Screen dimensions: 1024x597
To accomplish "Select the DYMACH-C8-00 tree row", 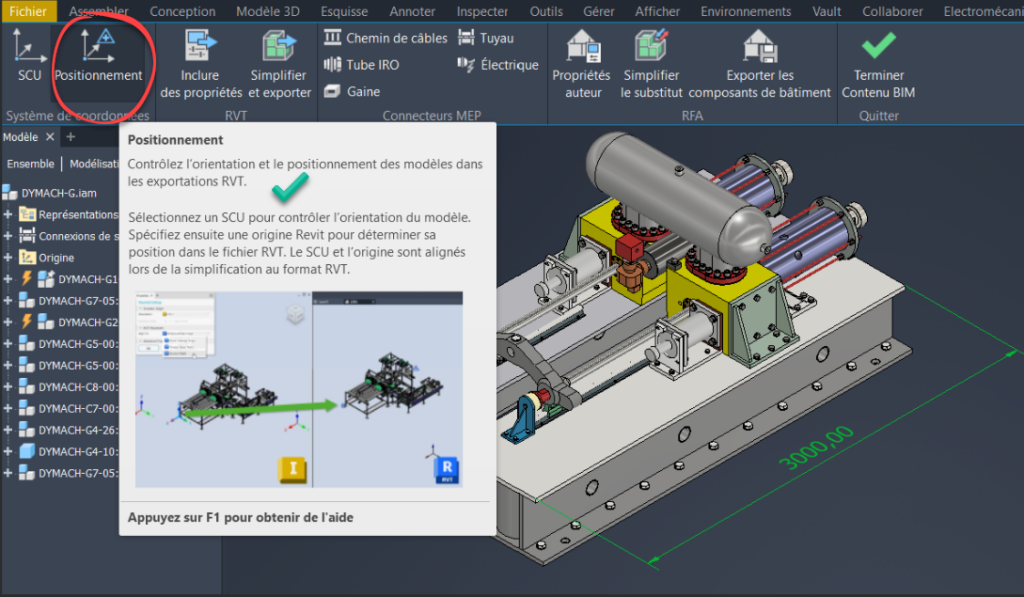I will point(69,387).
